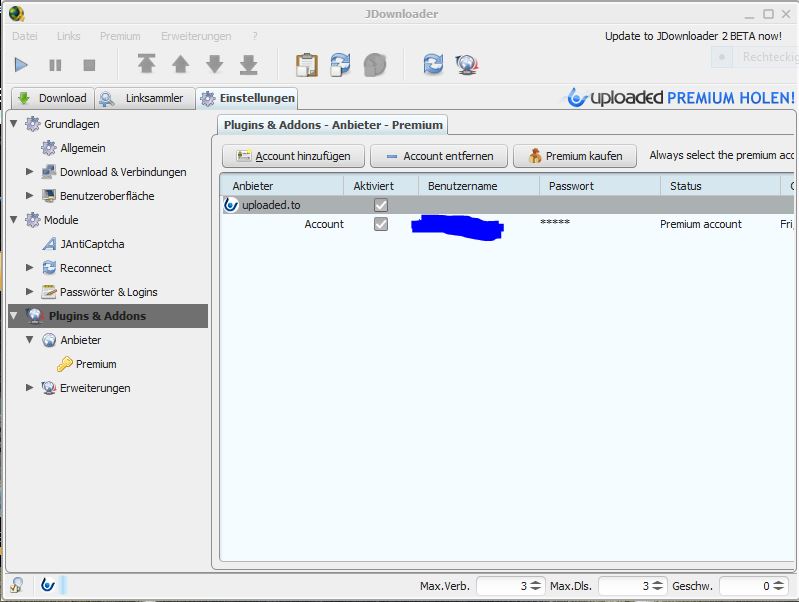Click Premium kaufen button
799x602 pixels.
point(575,156)
